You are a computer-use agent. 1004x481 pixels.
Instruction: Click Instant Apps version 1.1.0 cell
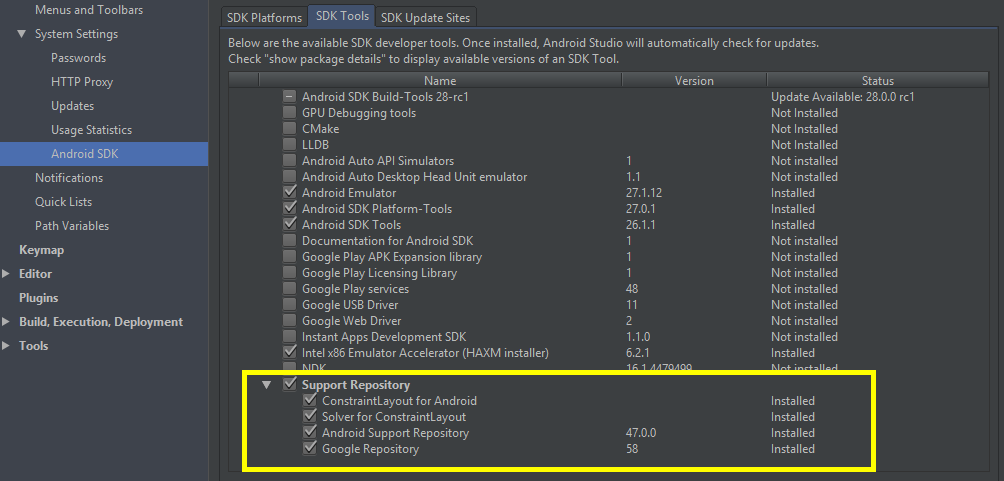[638, 337]
